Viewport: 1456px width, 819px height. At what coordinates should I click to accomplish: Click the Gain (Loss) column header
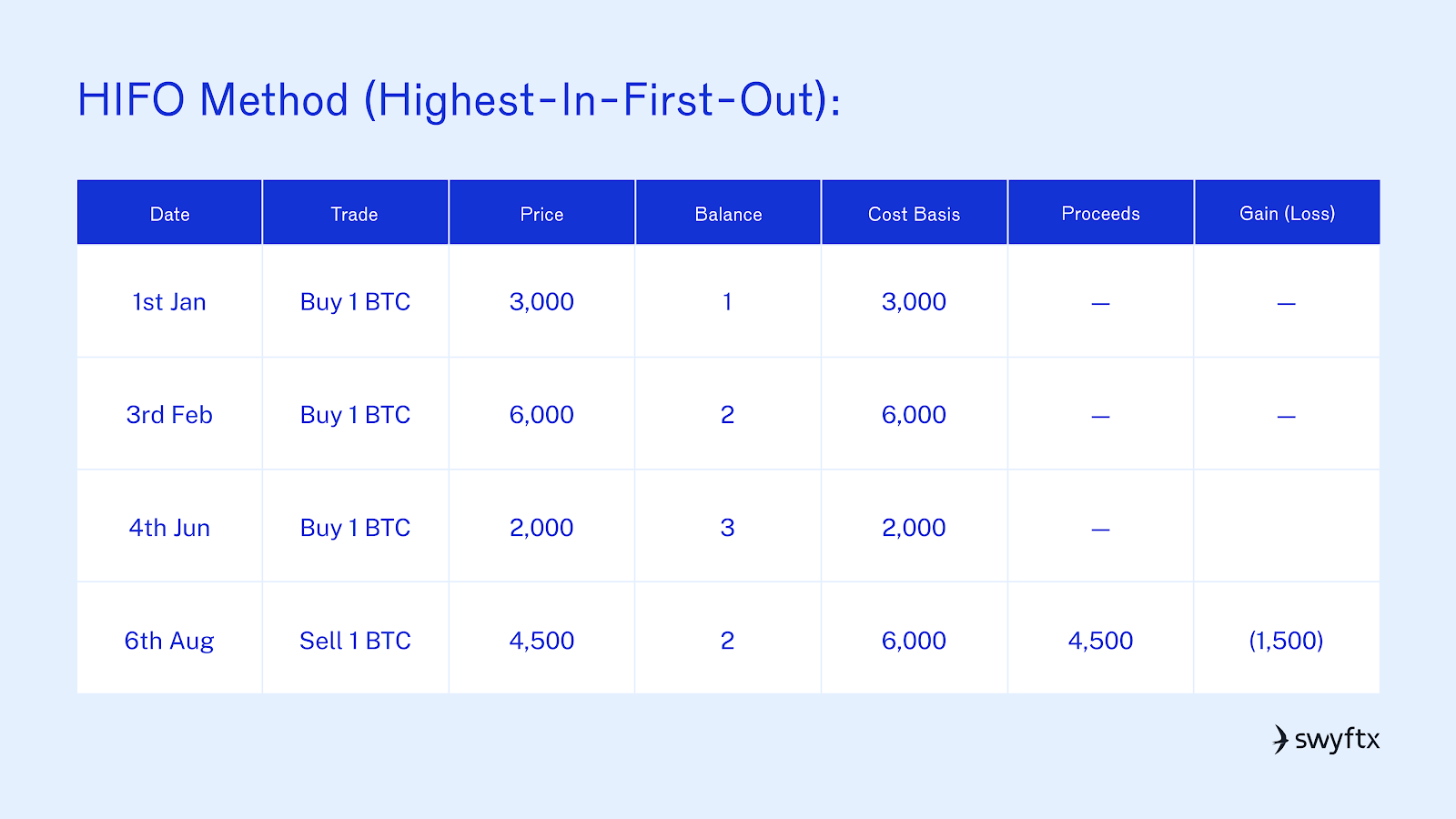point(1288,214)
